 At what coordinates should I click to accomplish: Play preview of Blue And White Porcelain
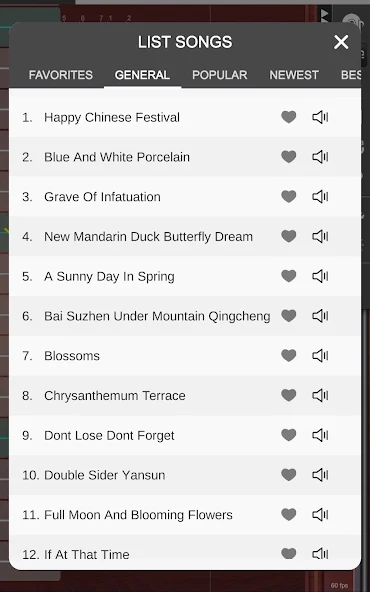[x=320, y=157]
